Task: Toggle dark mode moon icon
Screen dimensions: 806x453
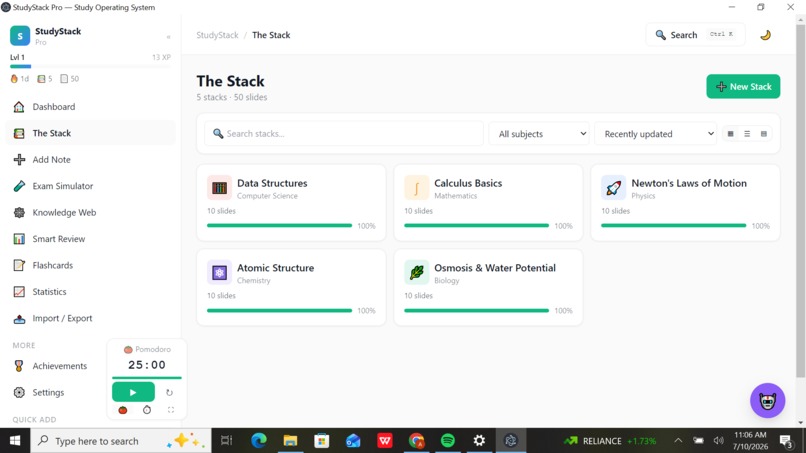Action: click(765, 35)
